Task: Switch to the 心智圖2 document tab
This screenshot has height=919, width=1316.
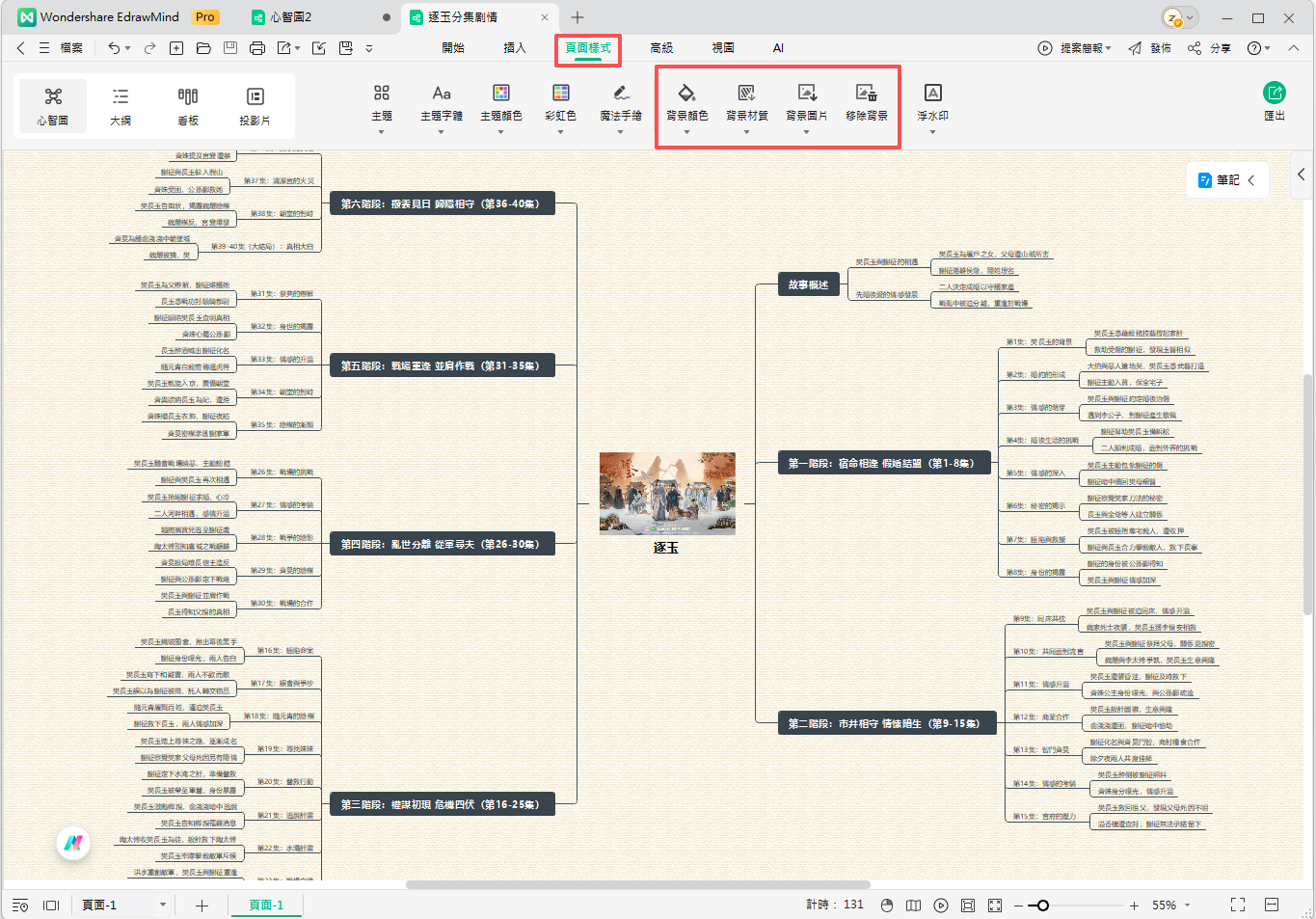Action: click(290, 17)
